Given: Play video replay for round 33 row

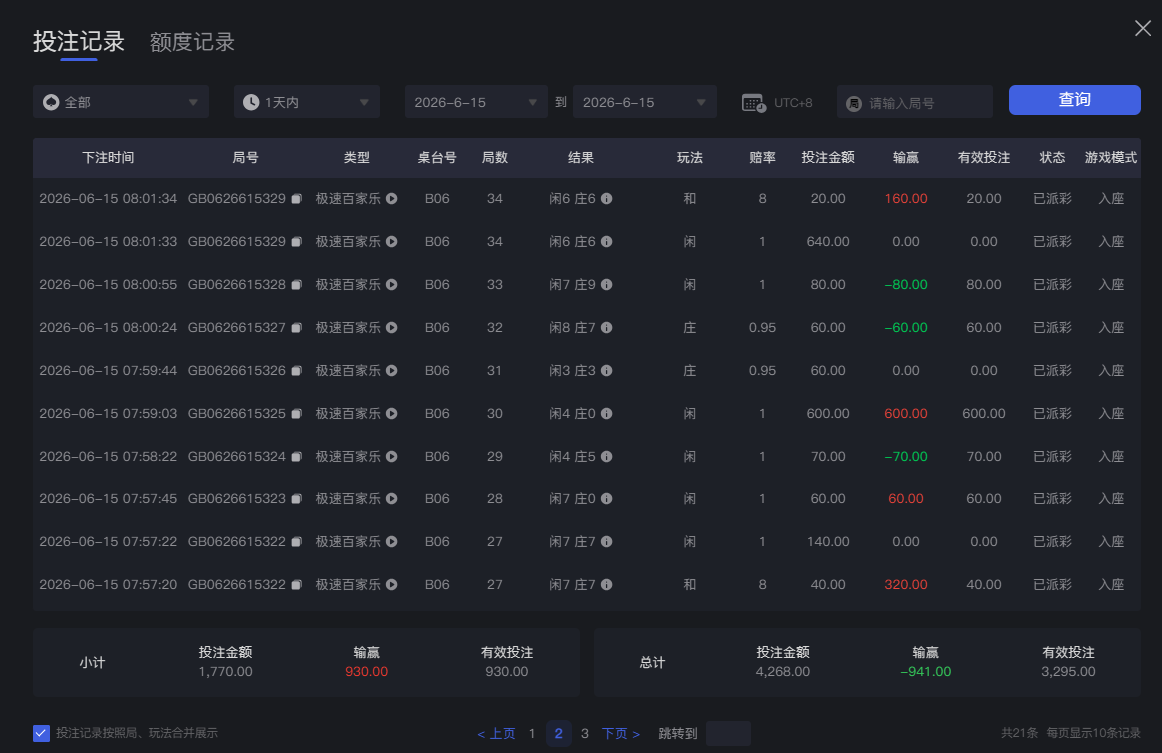Looking at the screenshot, I should pos(392,285).
